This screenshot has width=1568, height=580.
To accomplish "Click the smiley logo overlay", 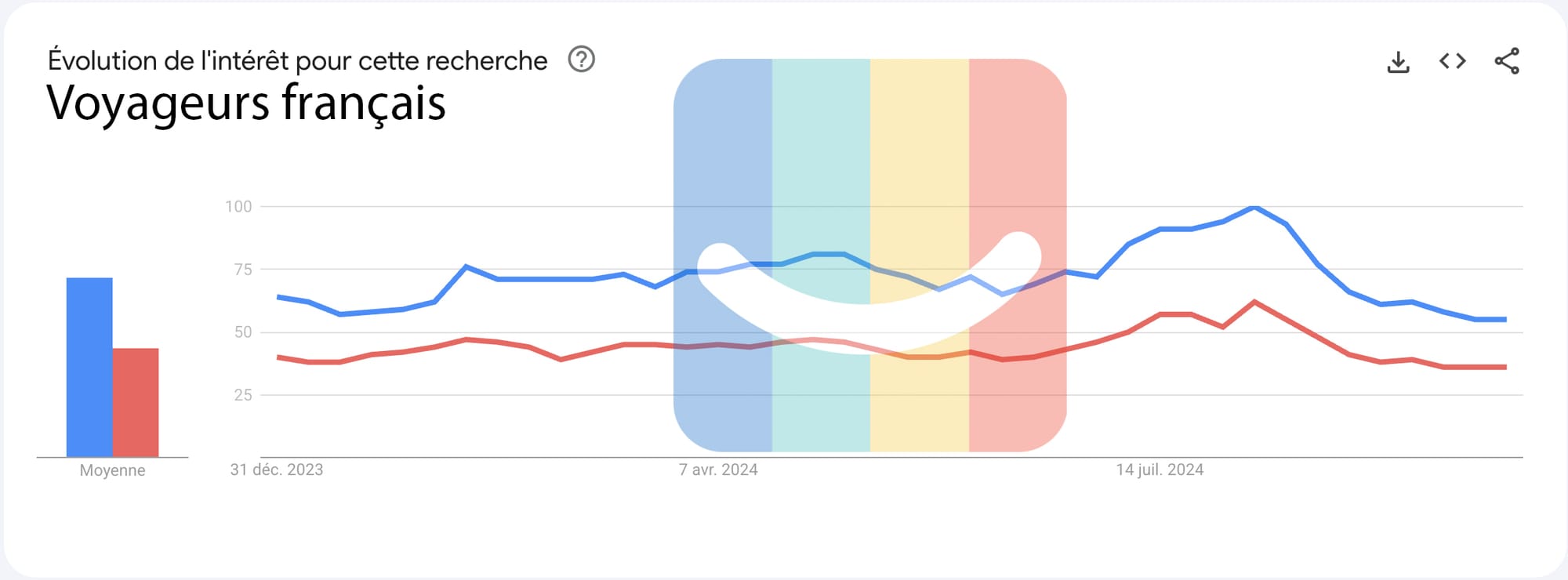I will [869, 255].
